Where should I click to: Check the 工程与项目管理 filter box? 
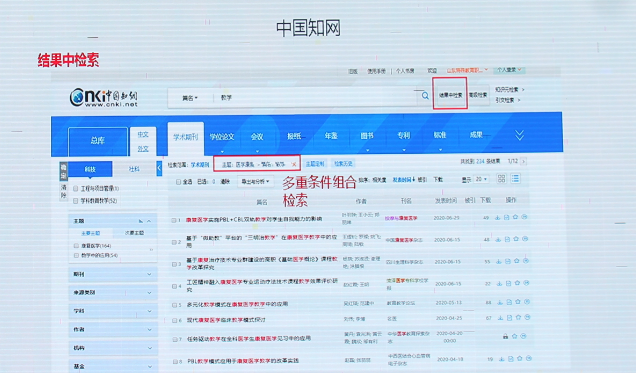coord(75,189)
